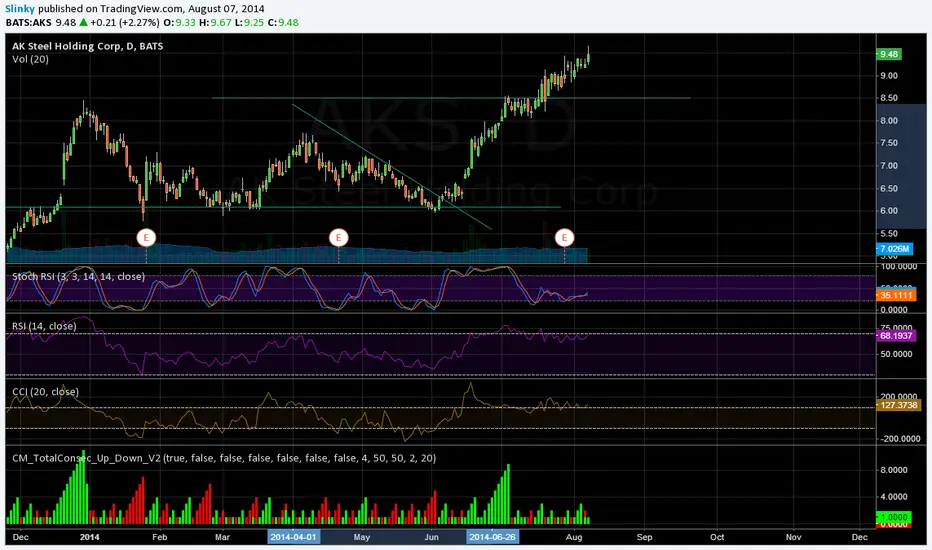Click the H:9.67 high value
Screen dimensions: 932x550
(x=215, y=23)
